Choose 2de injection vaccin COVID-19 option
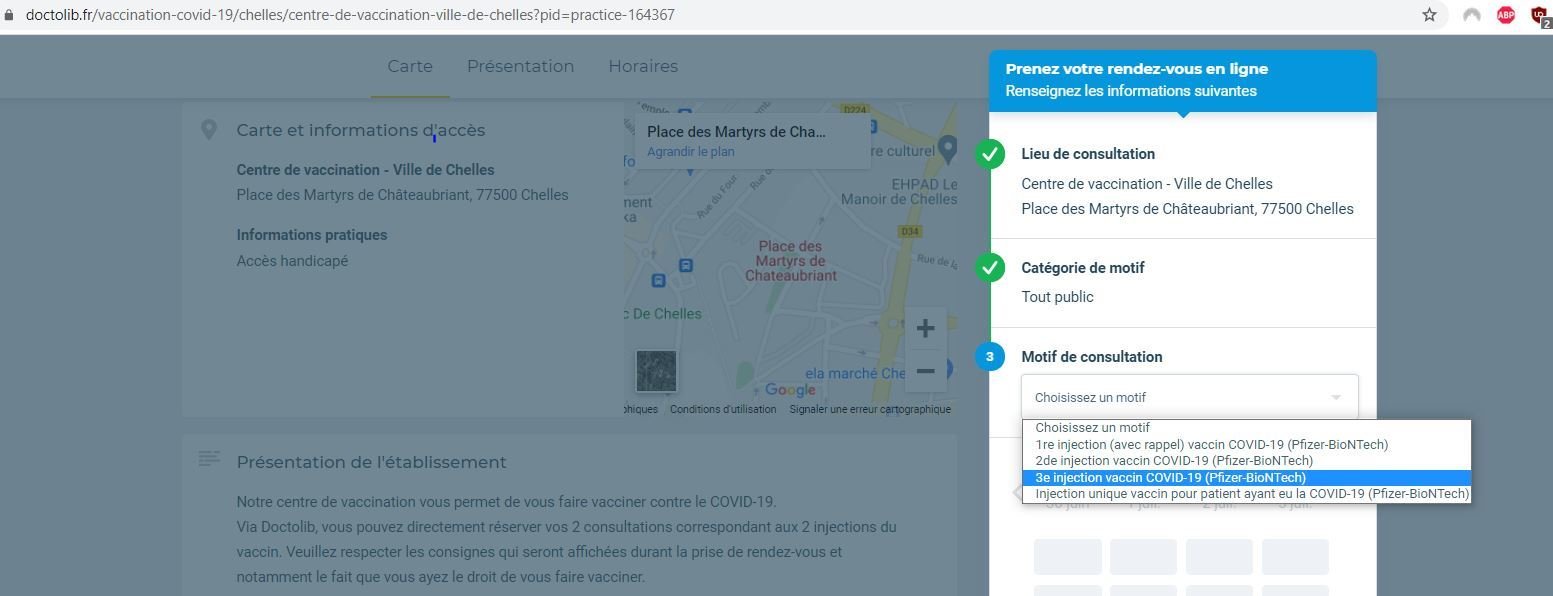Image resolution: width=1553 pixels, height=596 pixels. coord(1246,461)
